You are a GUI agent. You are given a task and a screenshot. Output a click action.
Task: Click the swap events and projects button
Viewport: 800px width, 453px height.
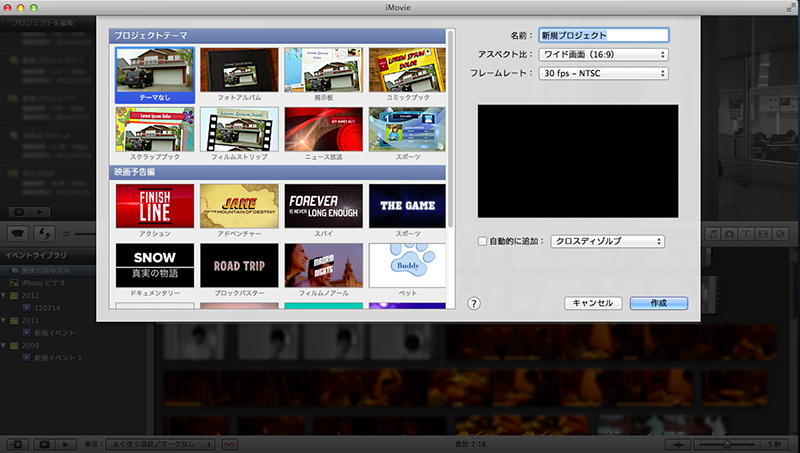click(x=44, y=234)
